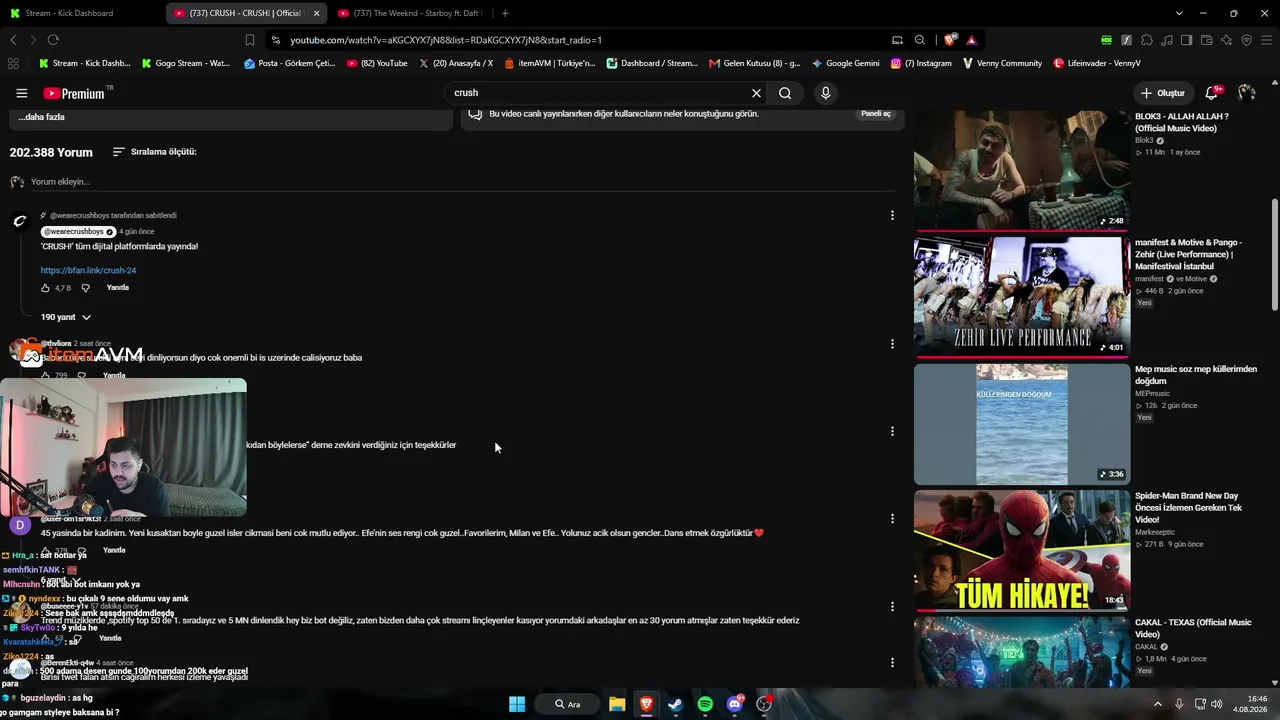Screen dimensions: 1280x720
Task: Go back to the previous page
Action: (13, 40)
